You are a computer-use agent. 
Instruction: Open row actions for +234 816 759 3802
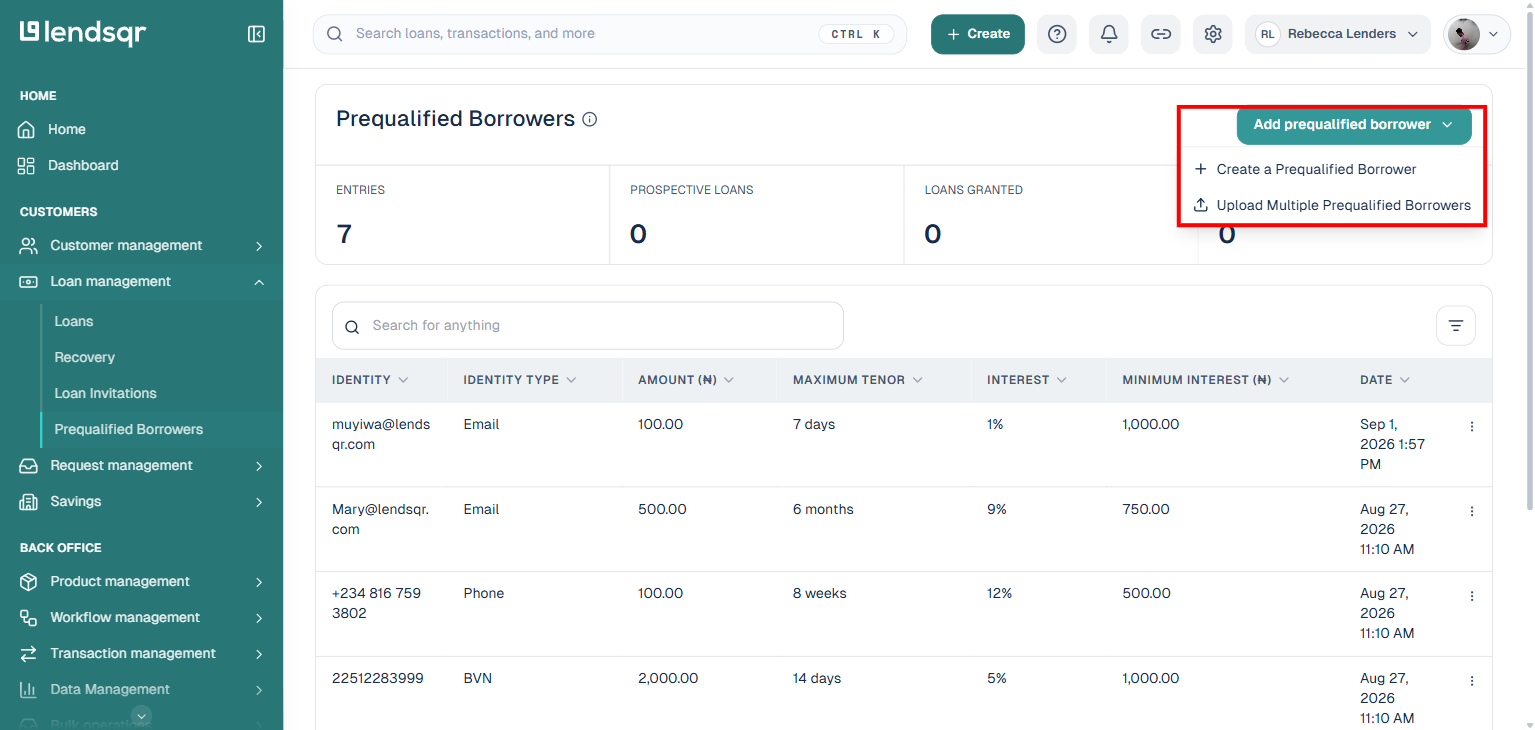point(1471,596)
